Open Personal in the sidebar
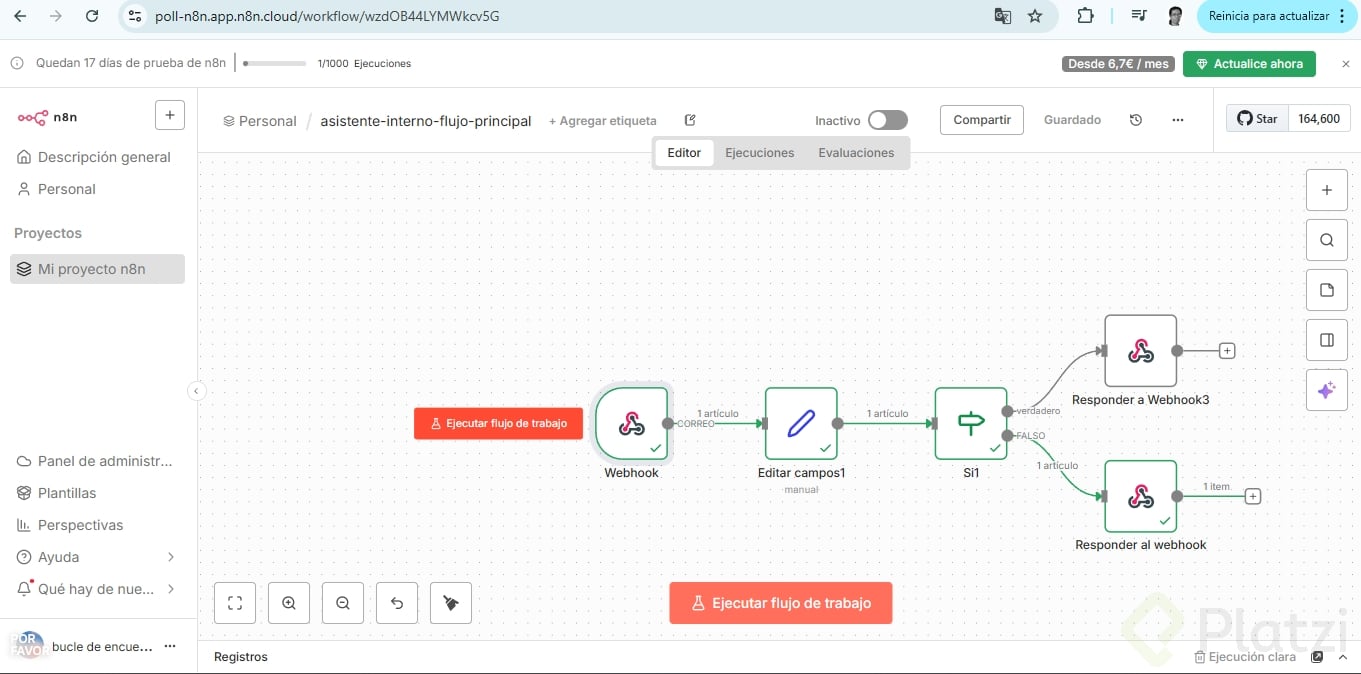Viewport: 1361px width, 674px height. pyautogui.click(x=97, y=189)
